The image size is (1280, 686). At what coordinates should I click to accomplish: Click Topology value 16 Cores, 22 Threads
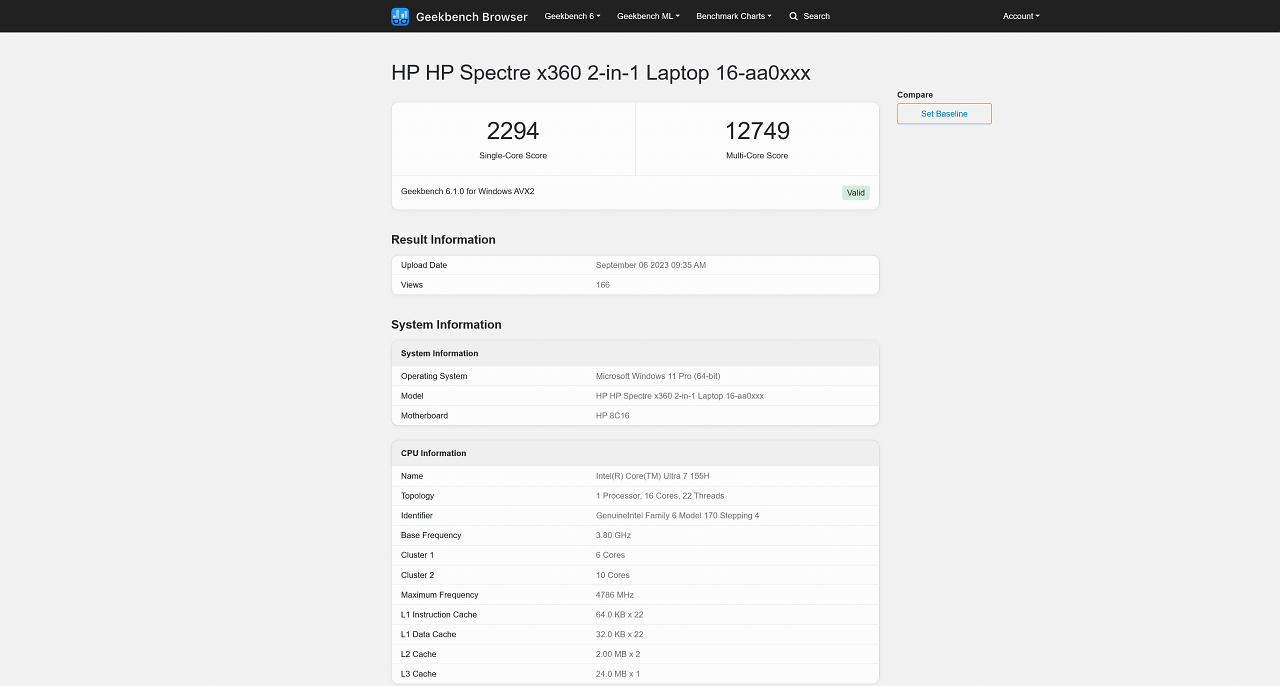click(660, 496)
